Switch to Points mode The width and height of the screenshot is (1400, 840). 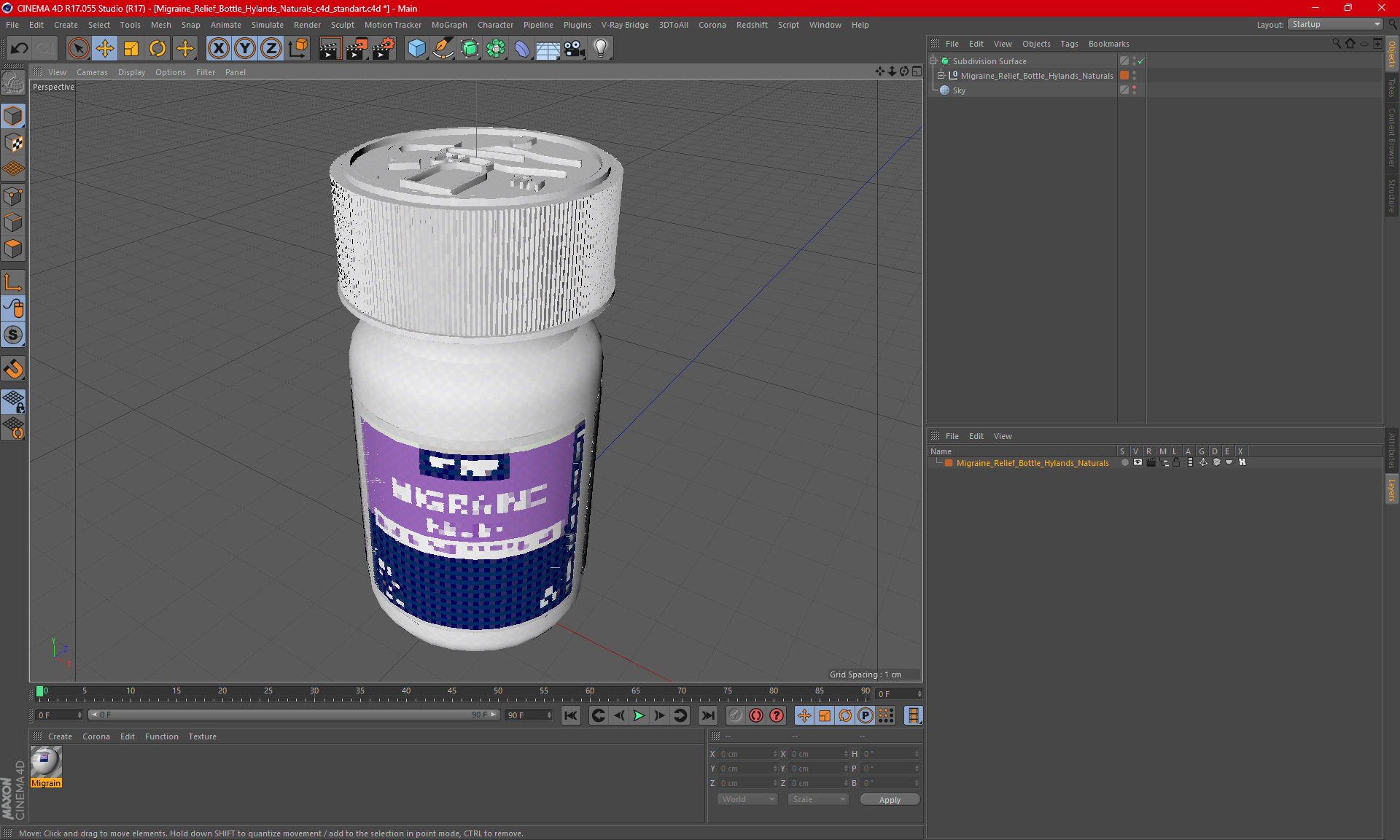pos(13,196)
